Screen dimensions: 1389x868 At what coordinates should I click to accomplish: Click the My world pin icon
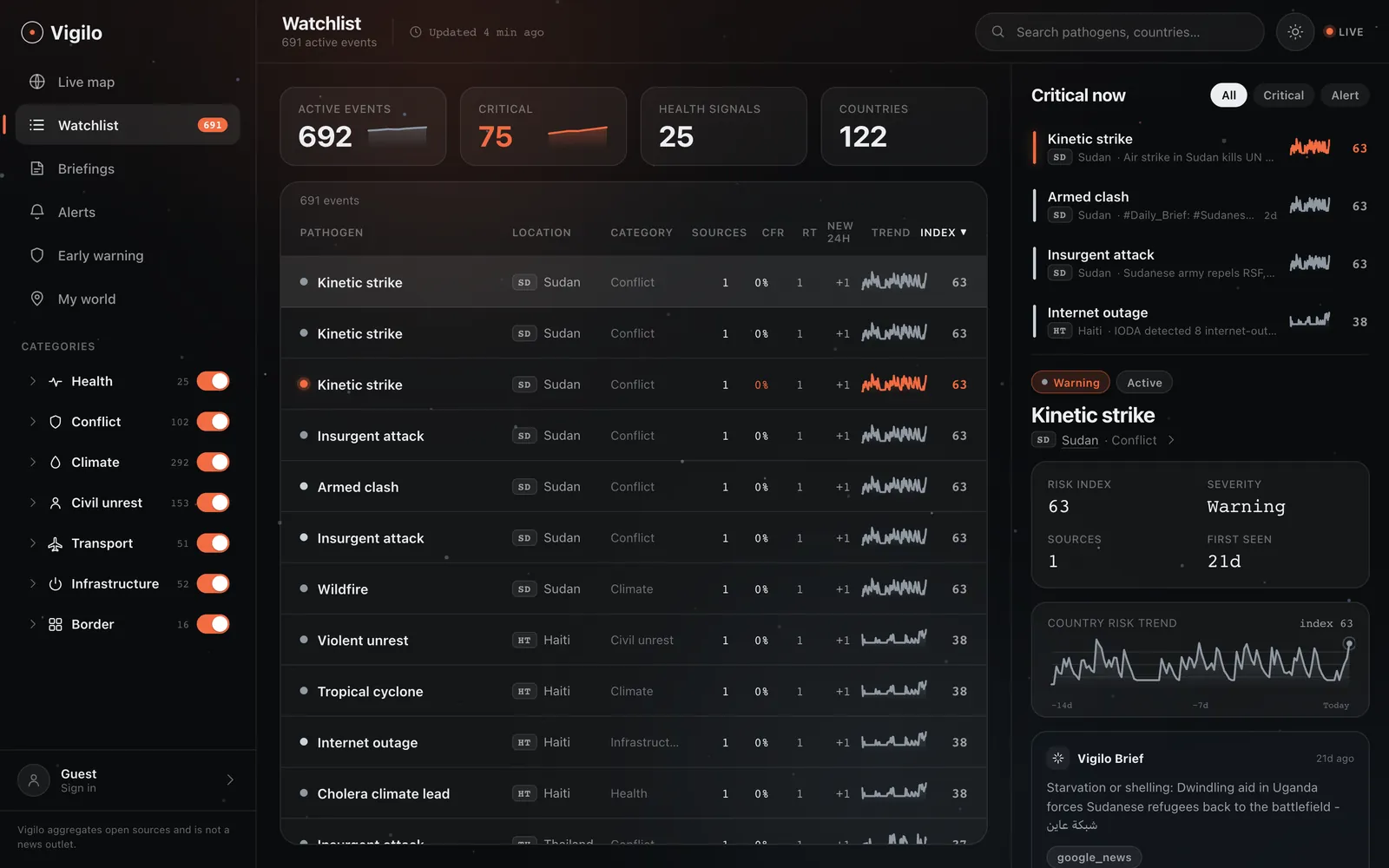click(37, 299)
